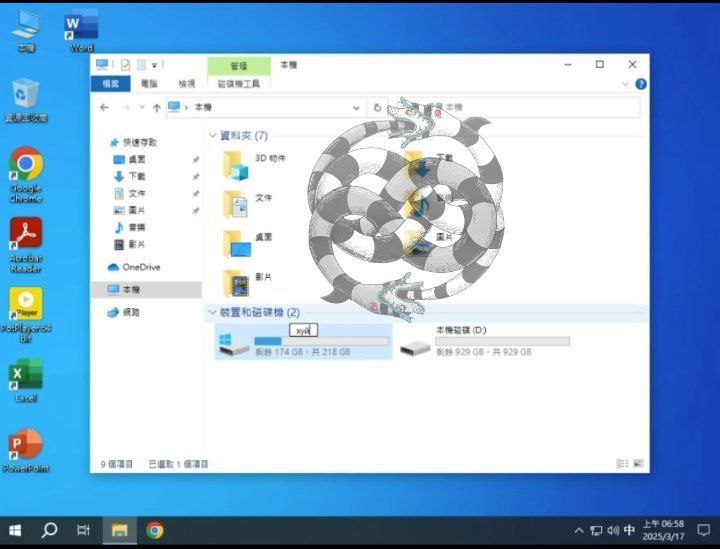The image size is (720, 549).
Task: Switch to details view in the status bar
Action: [x=622, y=464]
